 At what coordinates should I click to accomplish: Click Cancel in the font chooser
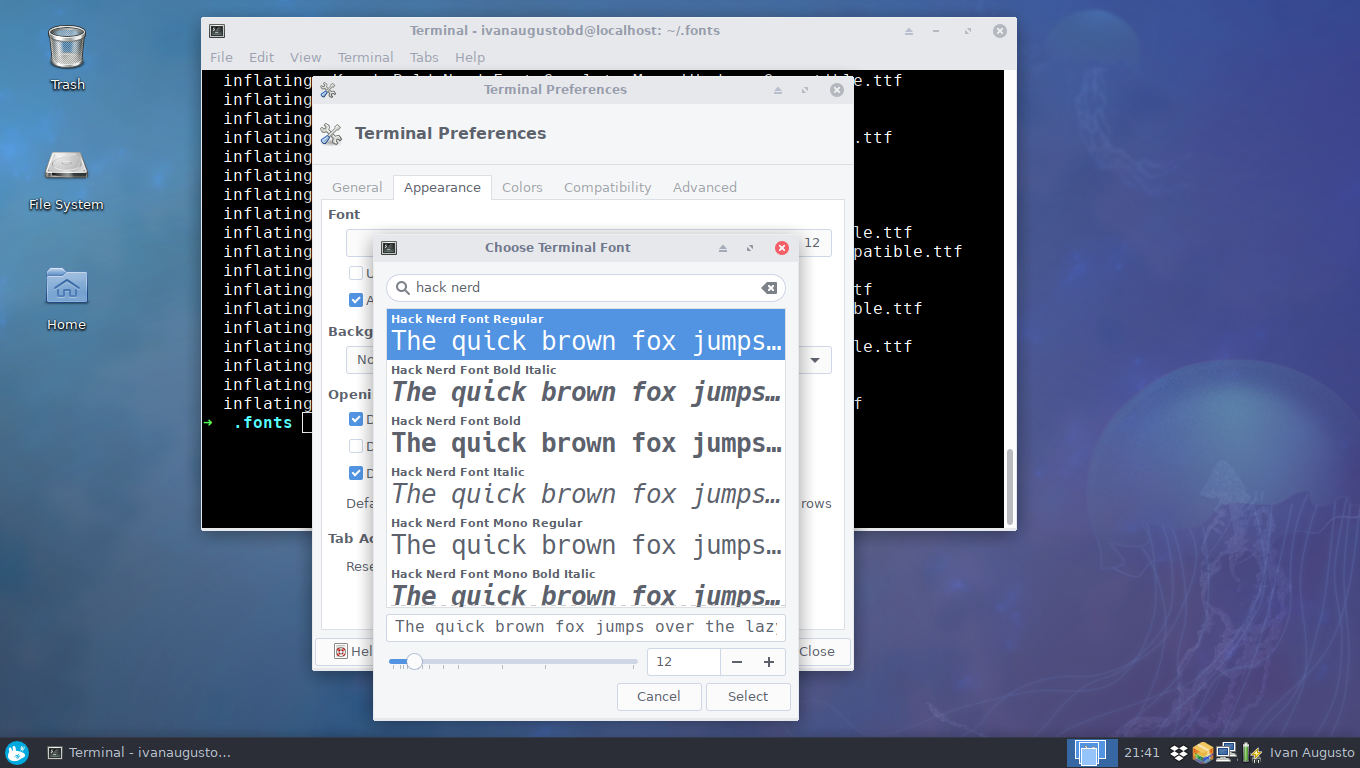coord(659,697)
